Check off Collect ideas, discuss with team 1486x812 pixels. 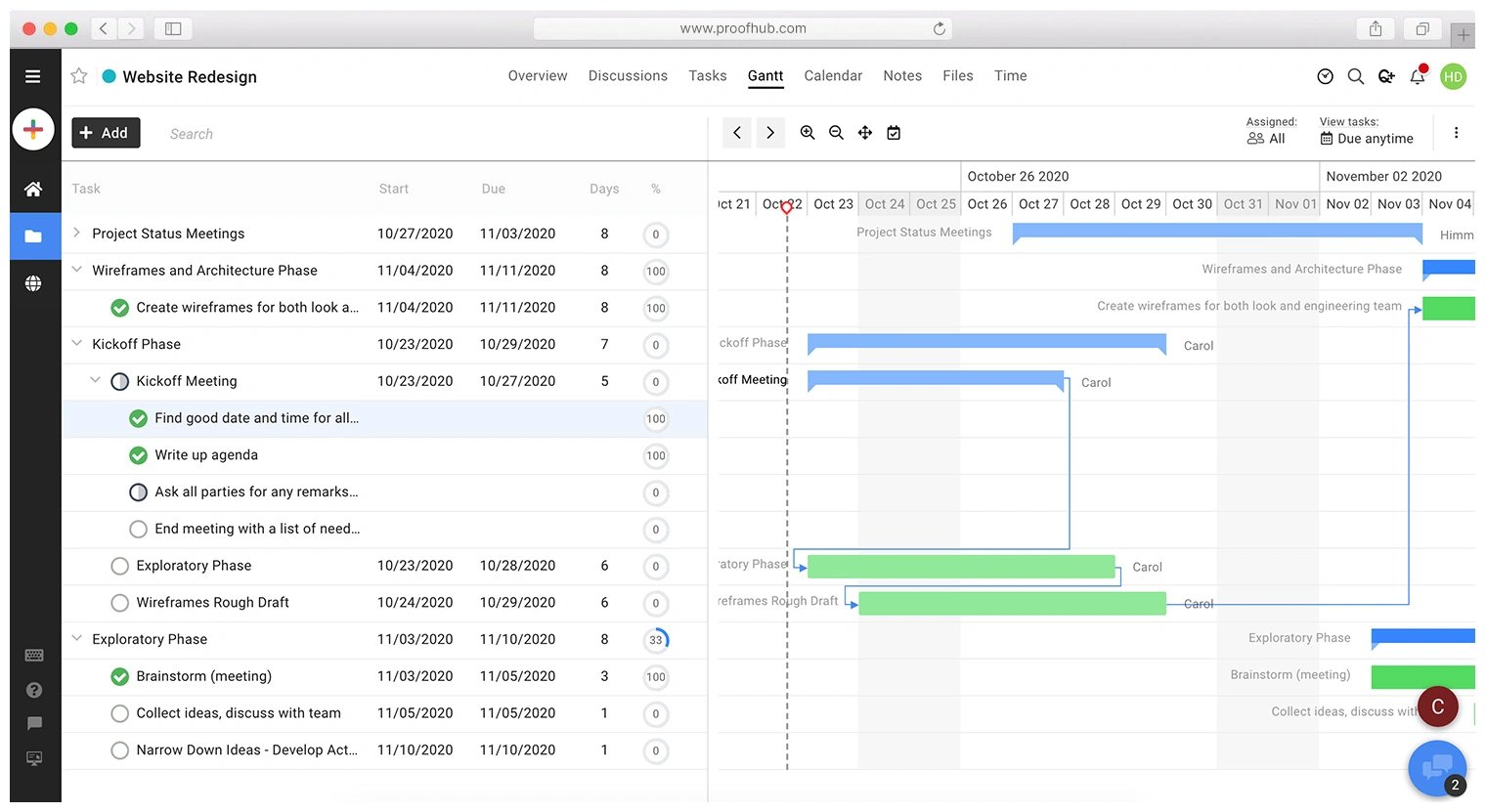click(x=119, y=713)
